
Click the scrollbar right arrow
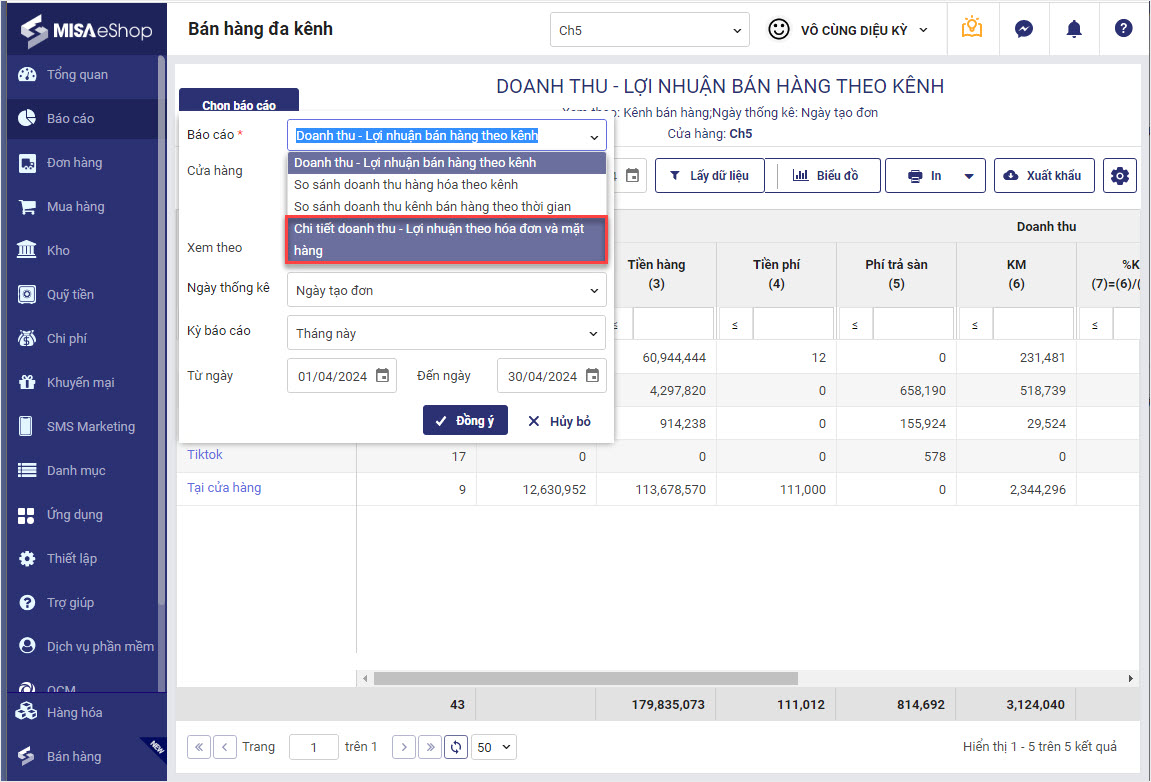(1130, 678)
